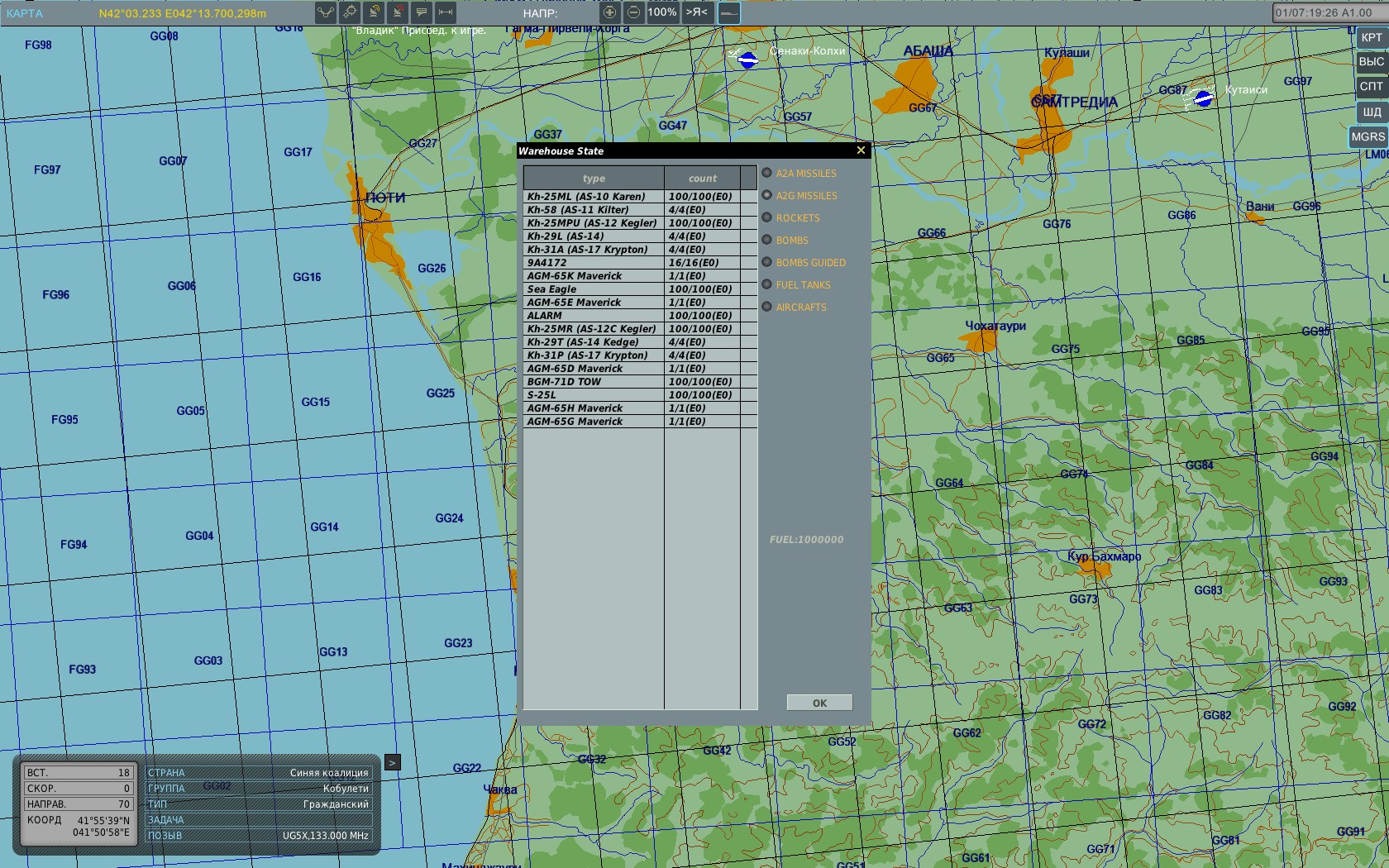The height and width of the screenshot is (868, 1389).
Task: Select Kh-29L (AS-14) row
Action: 640,236
